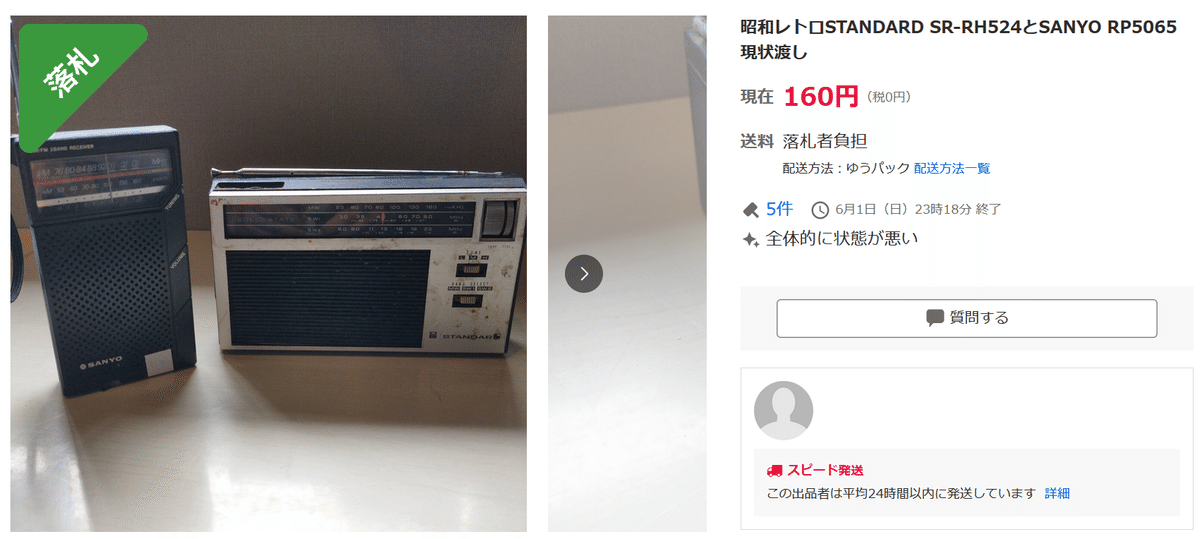The height and width of the screenshot is (539, 1200).
Task: Click the スピード発送 label
Action: [x=825, y=470]
